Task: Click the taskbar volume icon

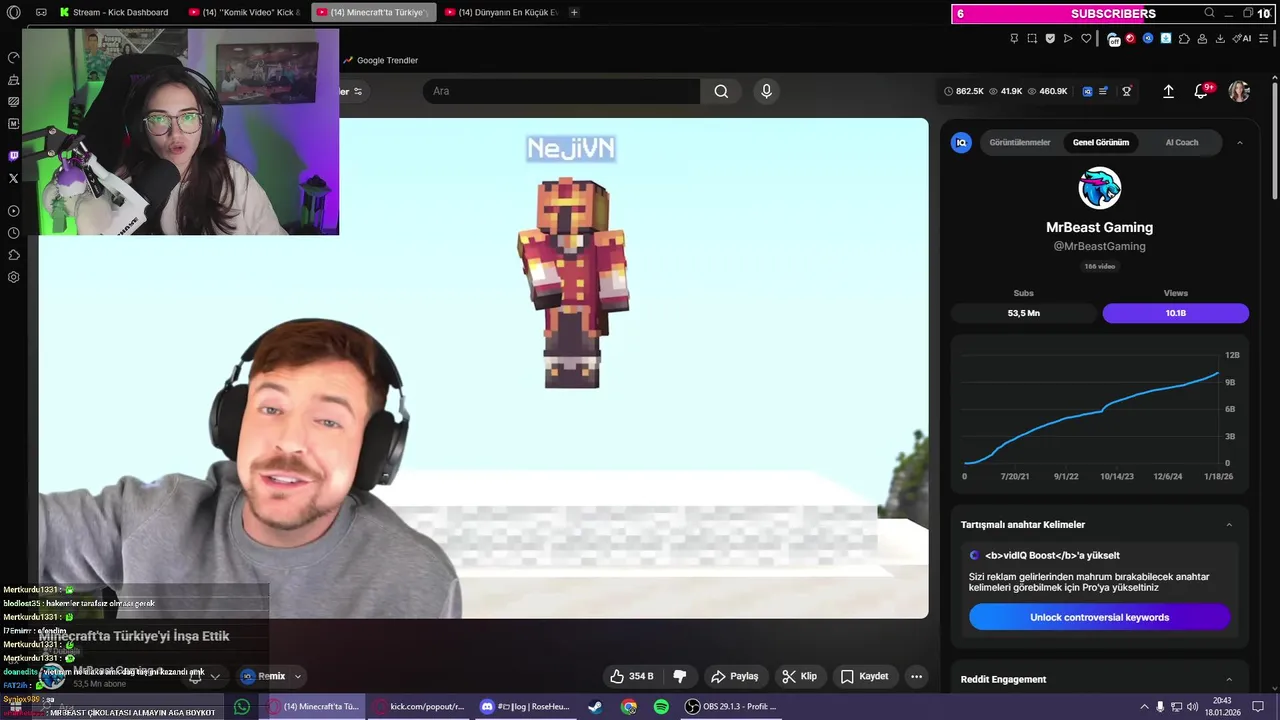Action: tap(1194, 707)
